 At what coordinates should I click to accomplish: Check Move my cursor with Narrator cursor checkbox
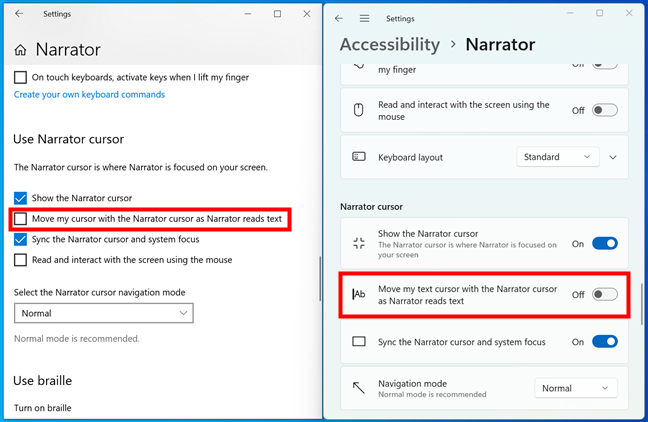tap(20, 219)
